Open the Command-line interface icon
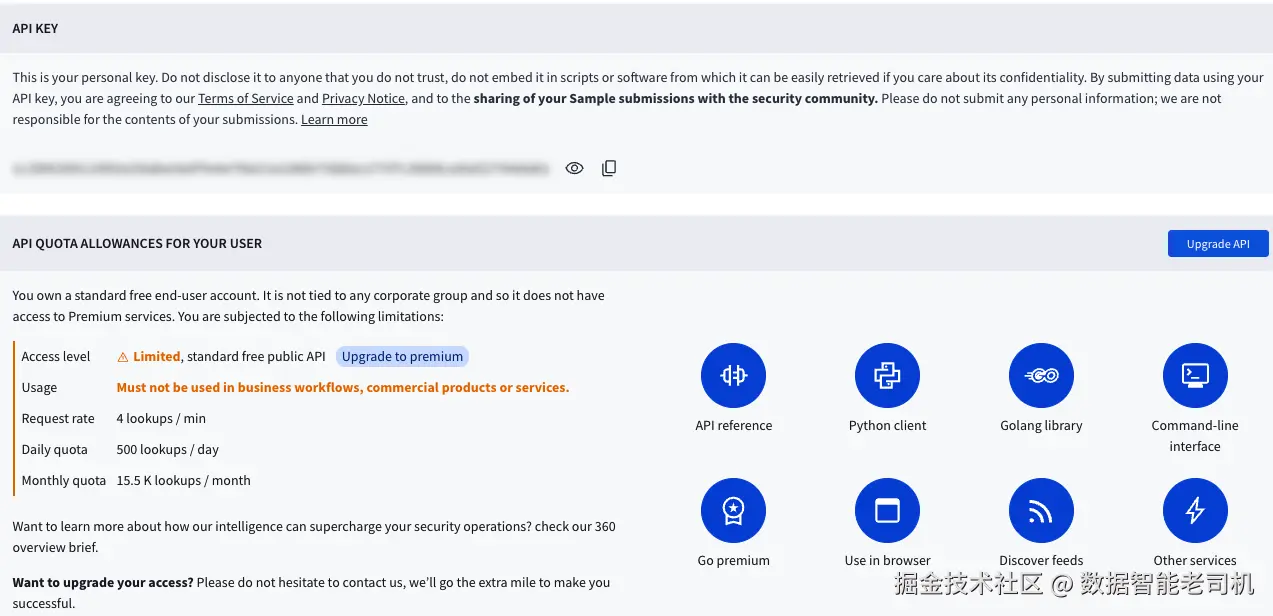 (x=1195, y=375)
